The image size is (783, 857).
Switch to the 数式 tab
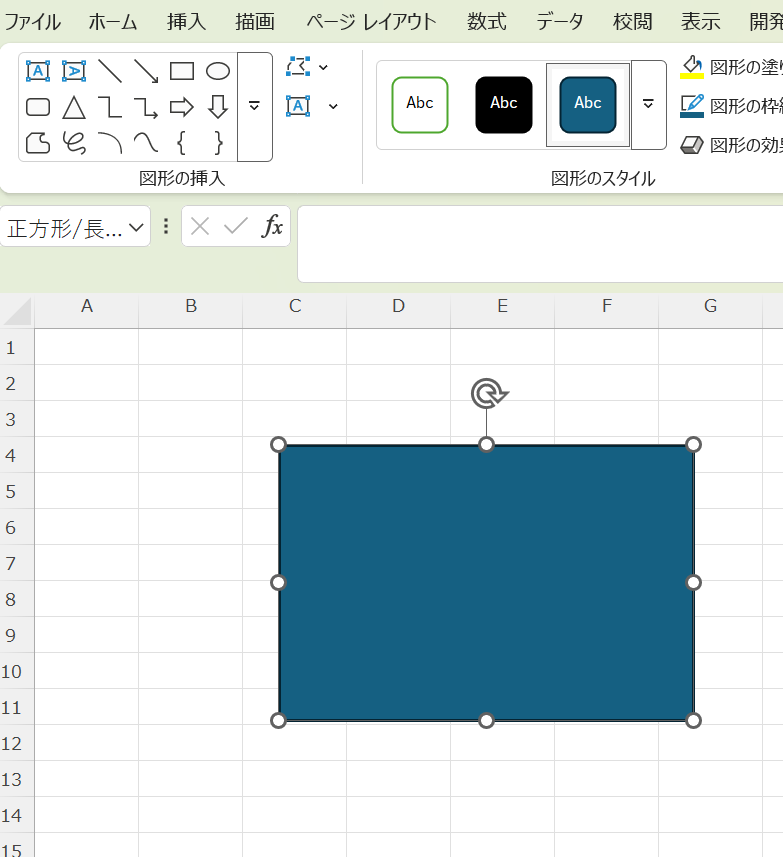click(x=486, y=21)
